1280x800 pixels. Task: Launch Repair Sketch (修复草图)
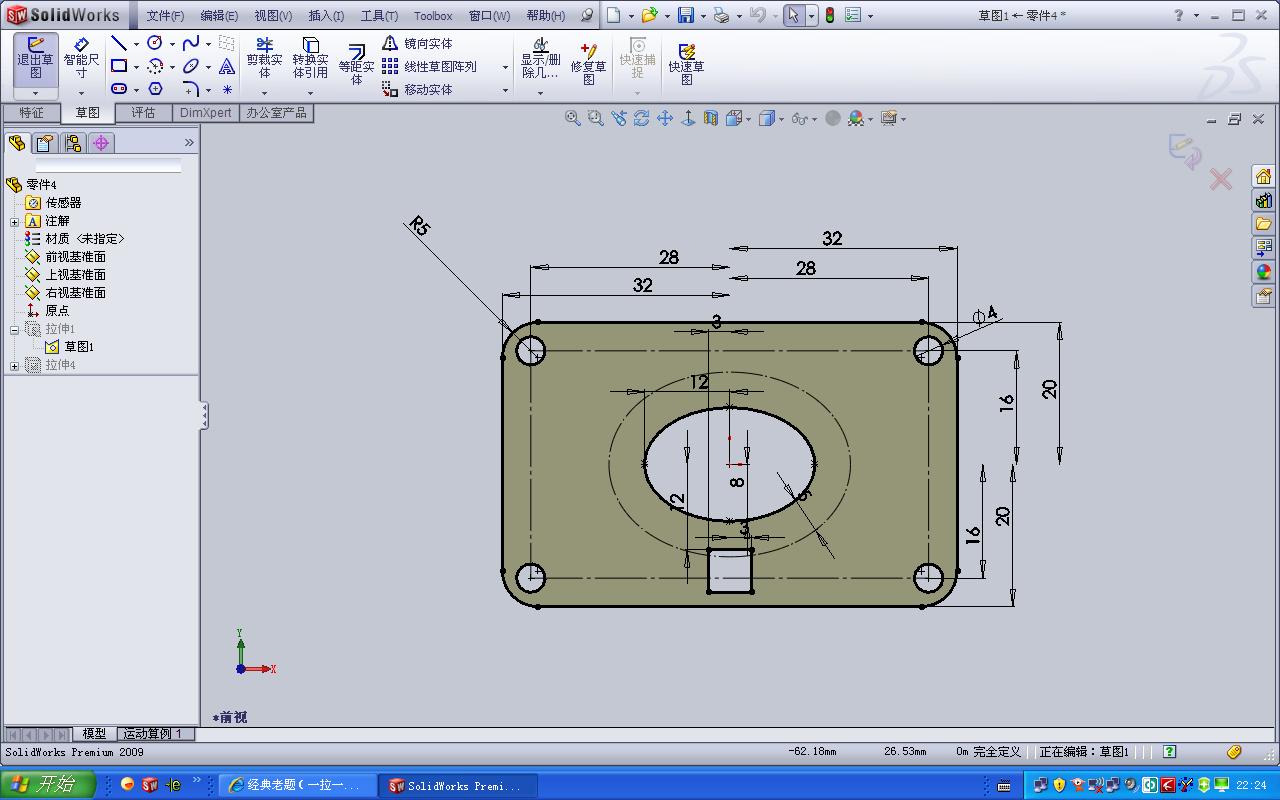(588, 63)
